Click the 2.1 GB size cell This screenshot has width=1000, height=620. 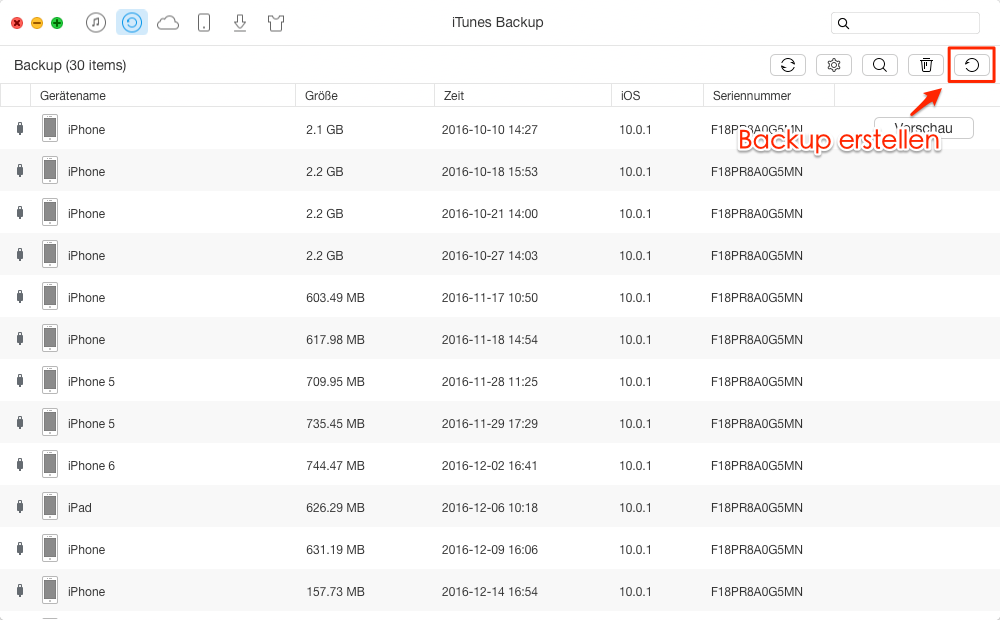[325, 129]
